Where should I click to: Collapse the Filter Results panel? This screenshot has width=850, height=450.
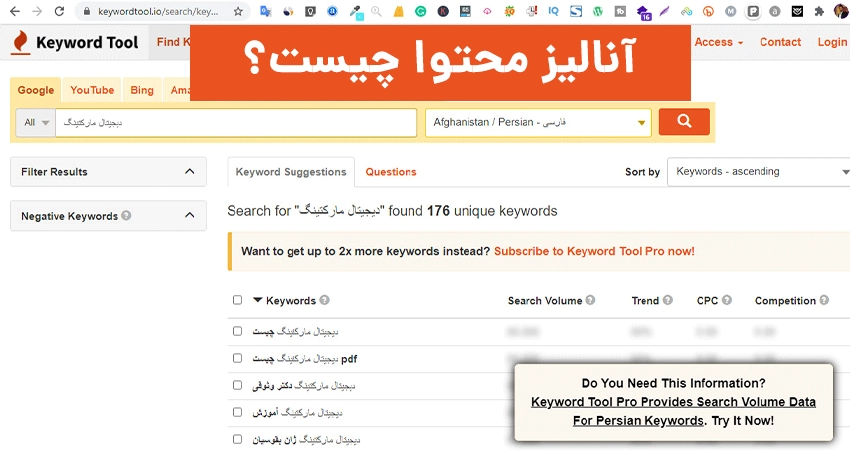[x=189, y=171]
